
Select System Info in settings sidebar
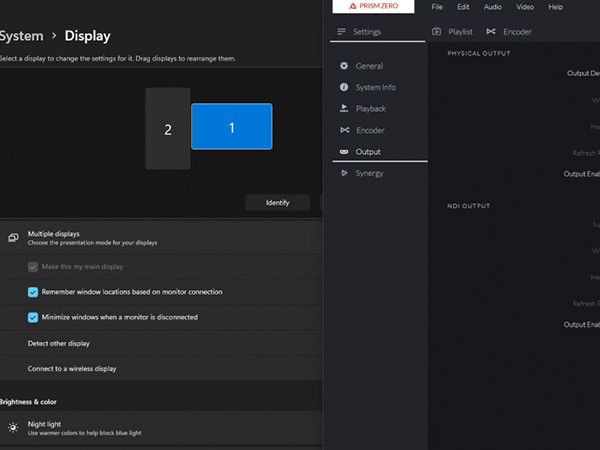coord(375,87)
